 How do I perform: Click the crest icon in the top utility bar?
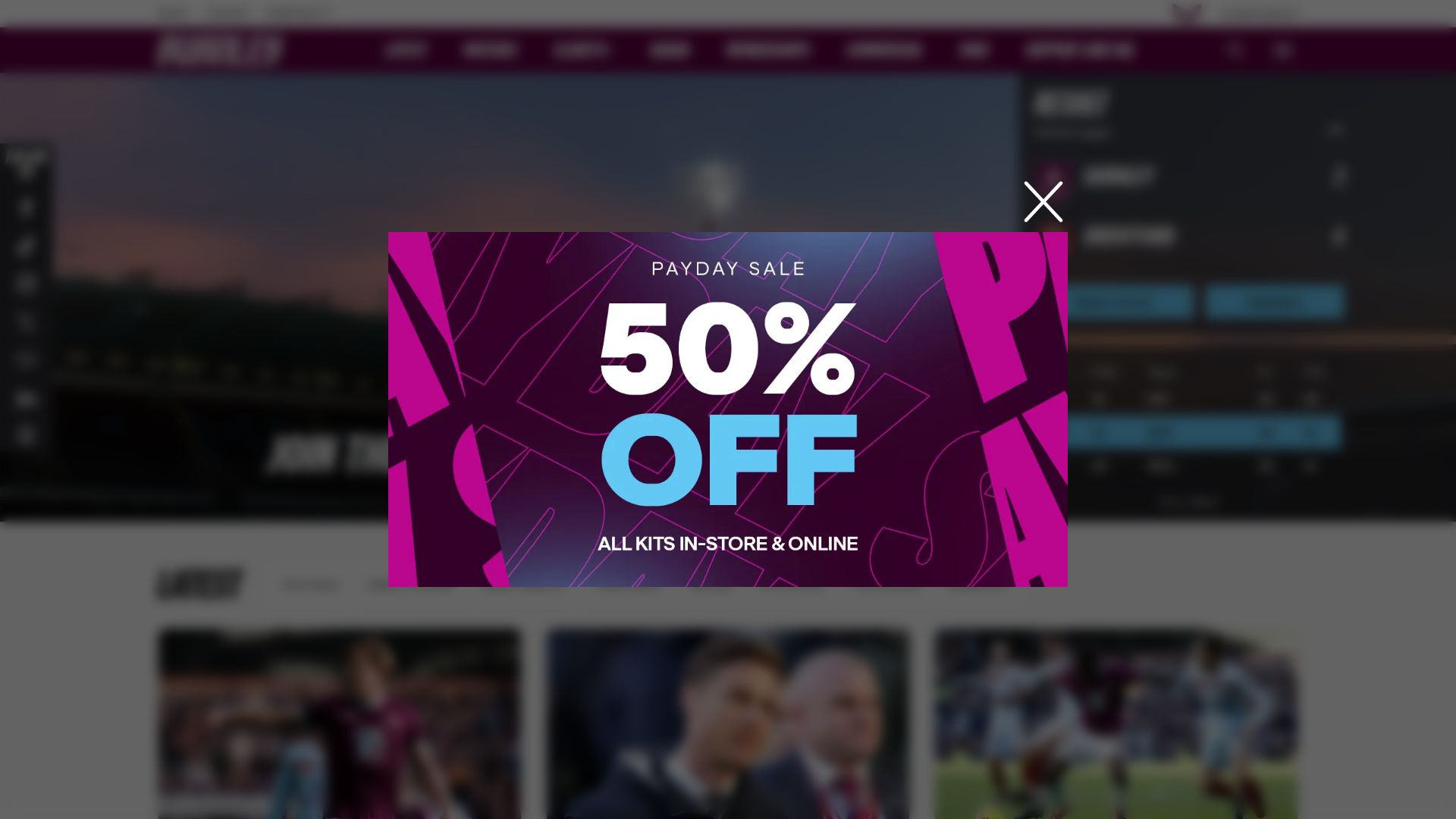1186,13
